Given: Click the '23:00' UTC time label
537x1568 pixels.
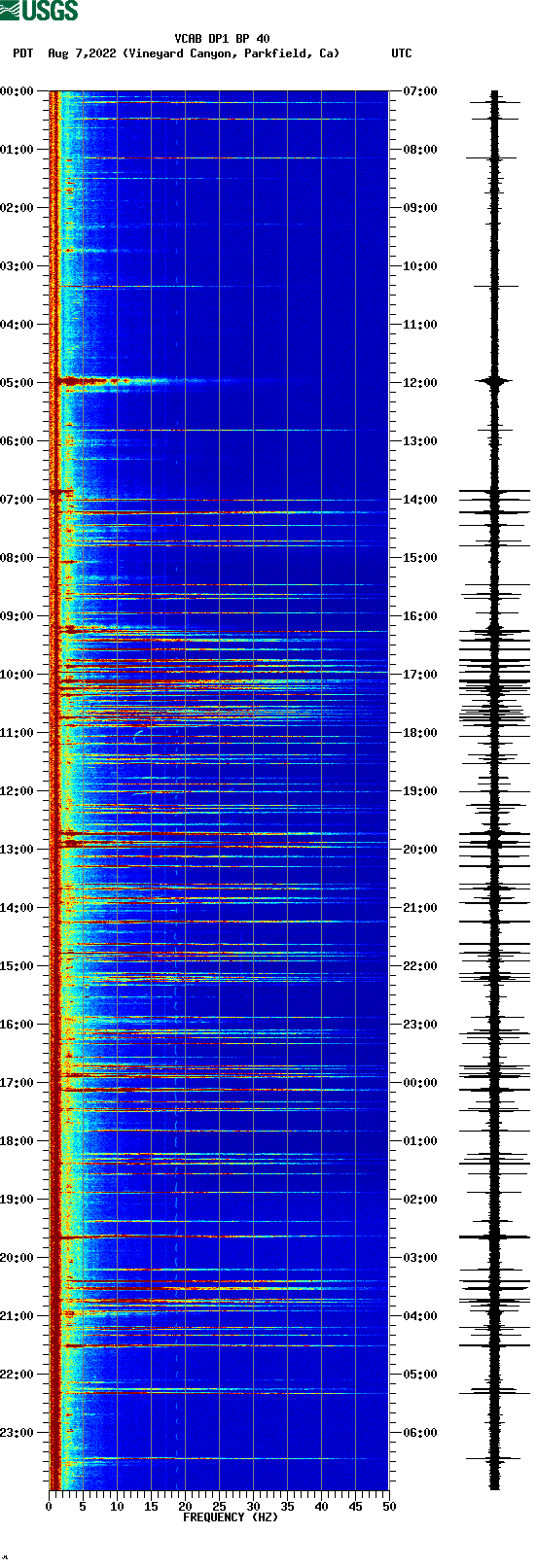Looking at the screenshot, I should [x=420, y=1025].
